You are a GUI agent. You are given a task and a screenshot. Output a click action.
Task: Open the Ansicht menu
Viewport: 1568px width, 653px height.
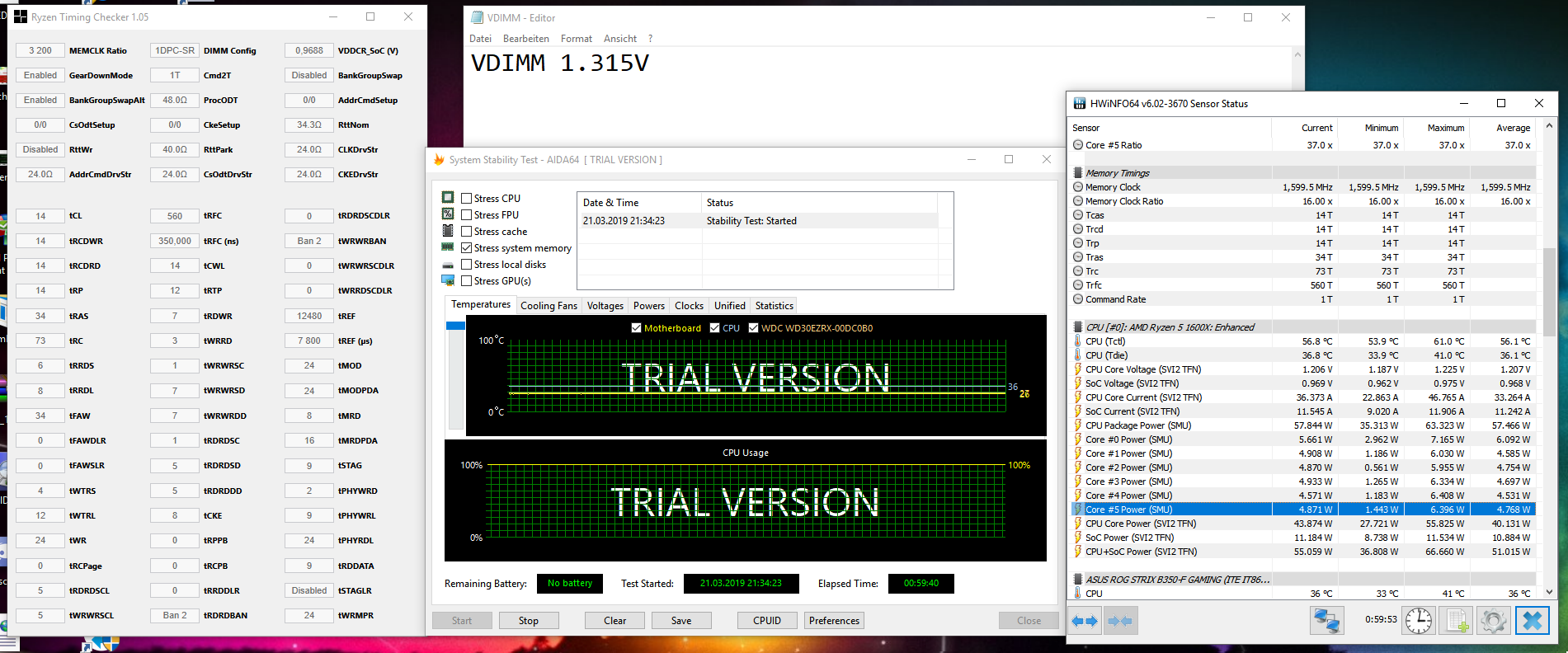tap(620, 39)
